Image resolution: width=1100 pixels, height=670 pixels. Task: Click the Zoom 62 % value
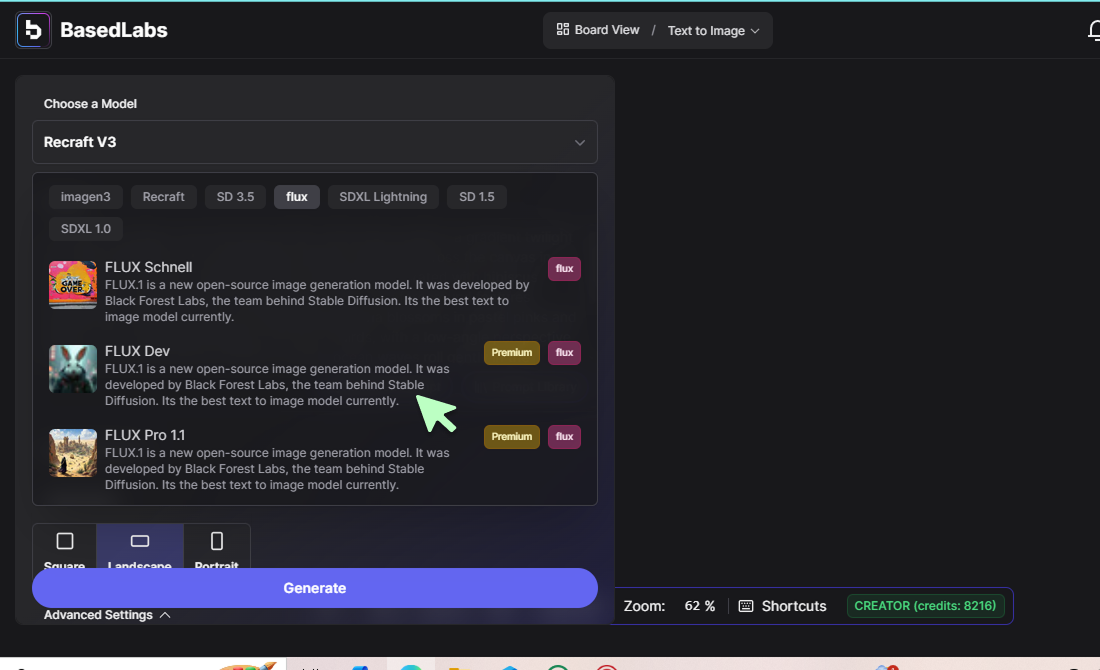coord(699,606)
